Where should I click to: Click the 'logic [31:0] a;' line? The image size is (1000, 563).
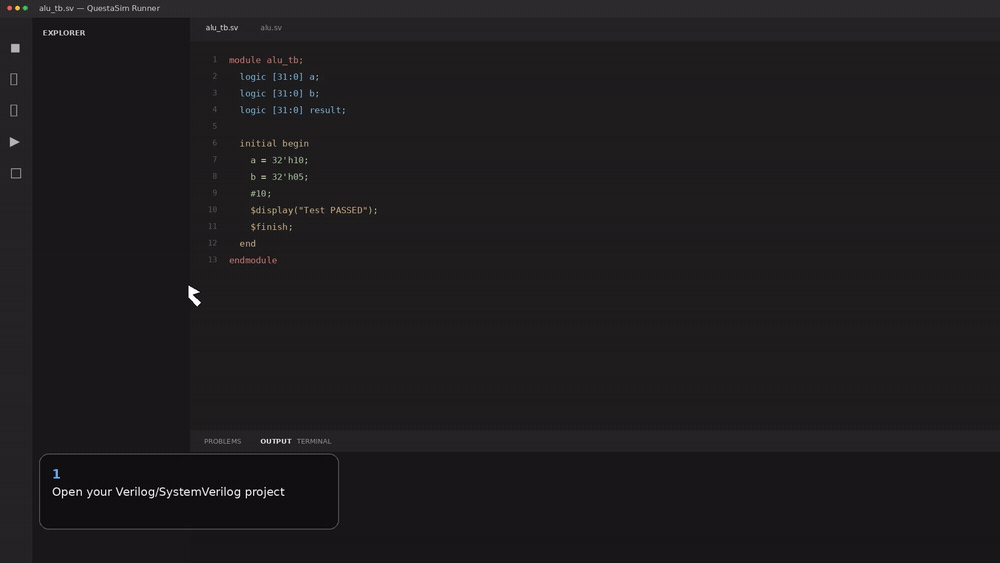279,77
